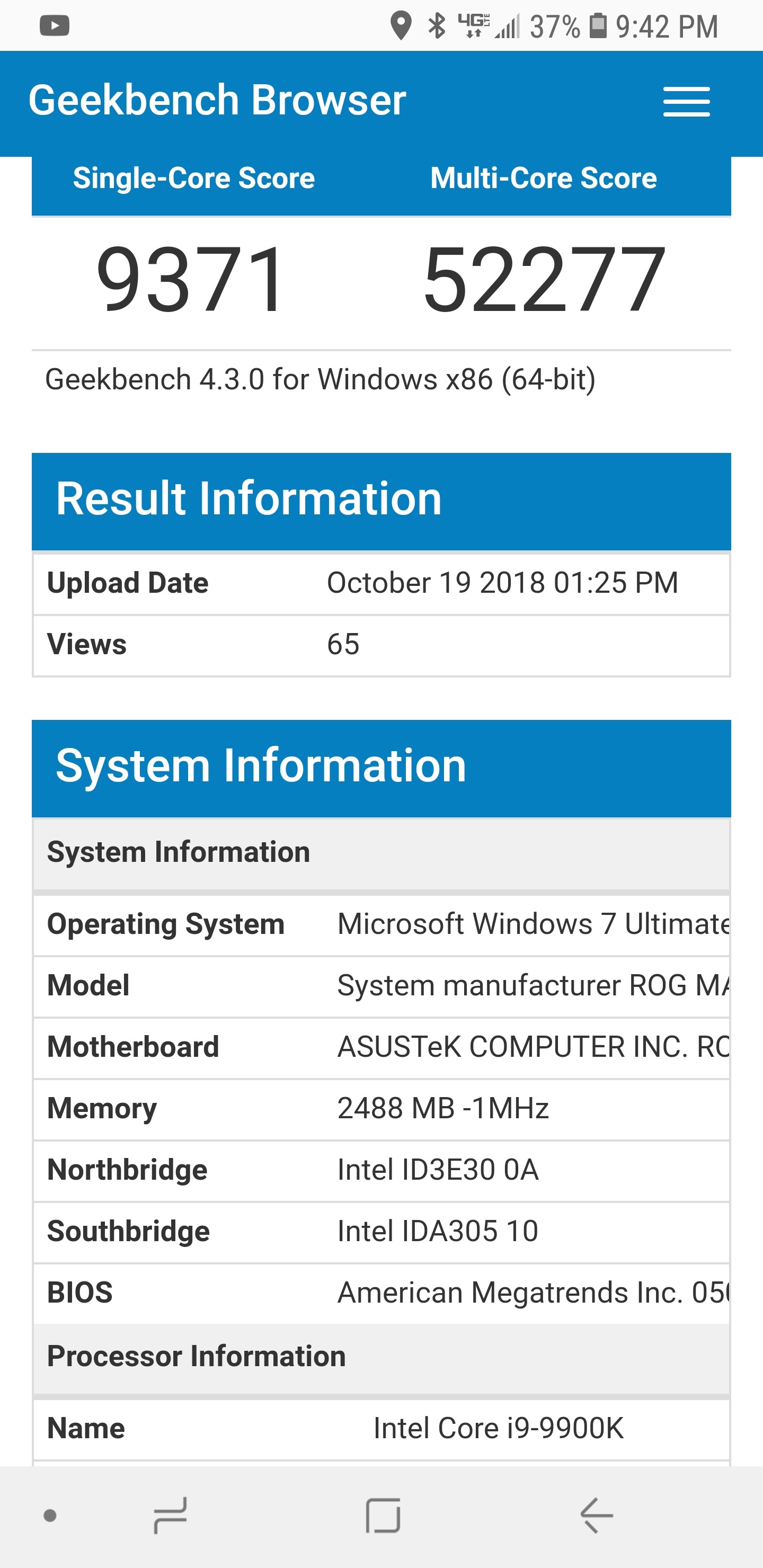This screenshot has height=1568, width=763.
Task: Open the hamburger menu icon
Action: 686,101
